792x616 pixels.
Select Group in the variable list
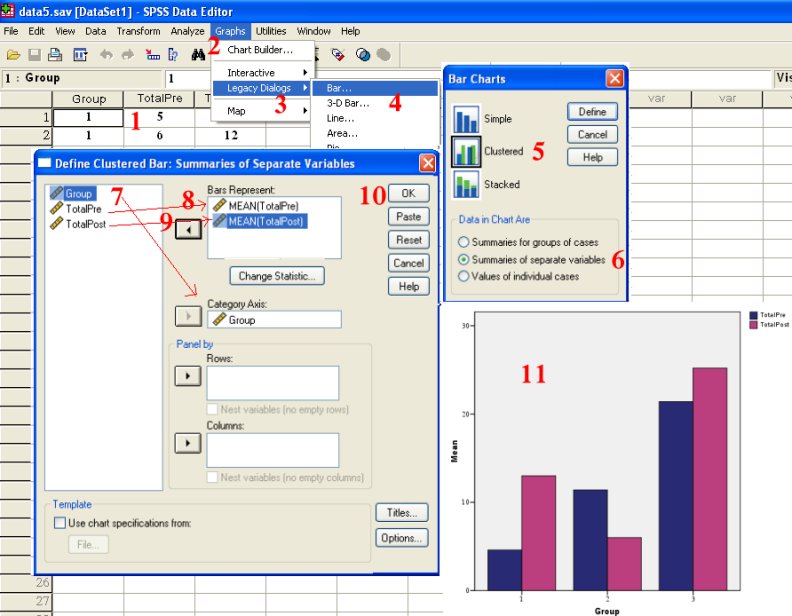pos(72,193)
